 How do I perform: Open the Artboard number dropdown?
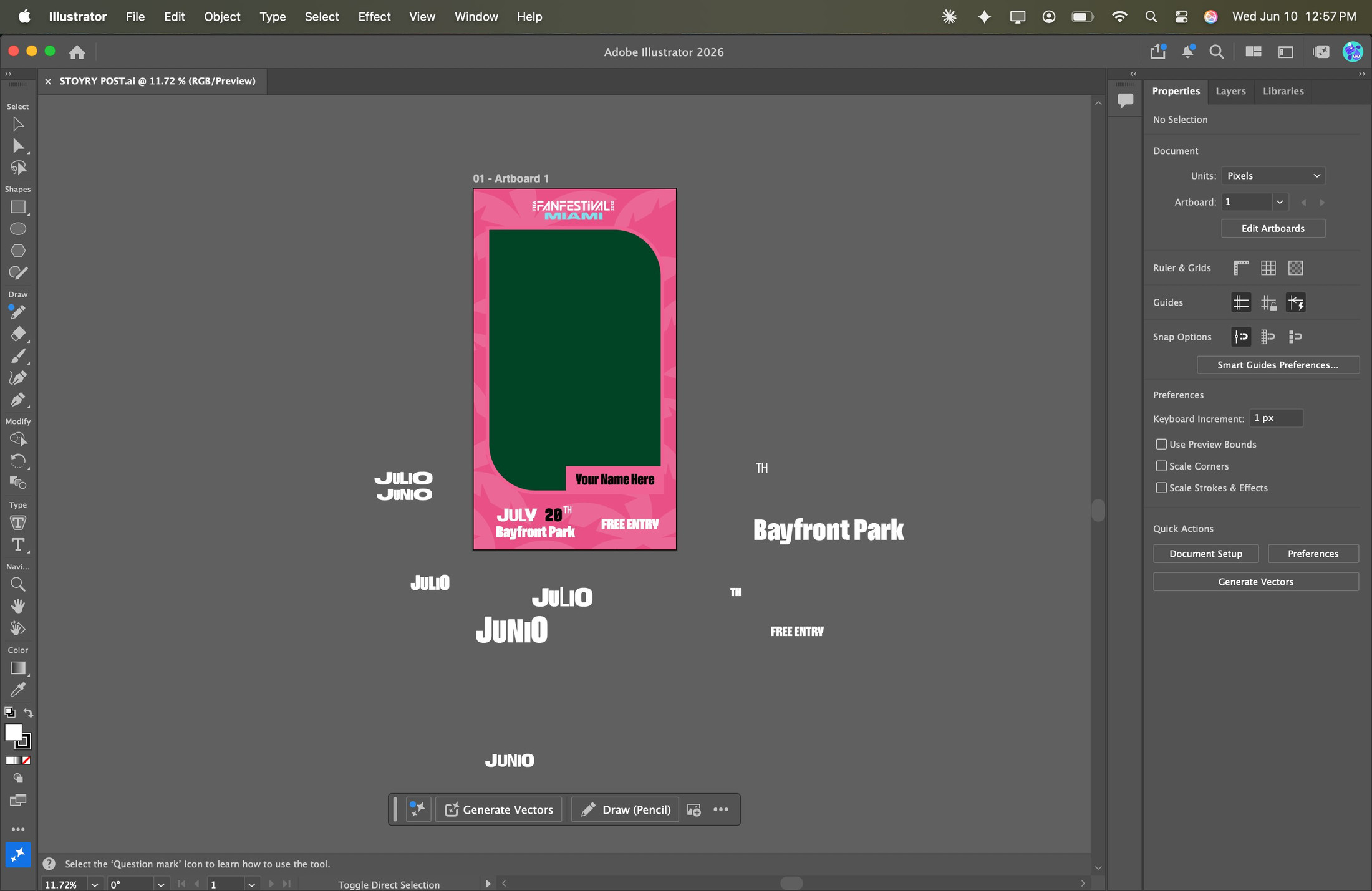1280,202
